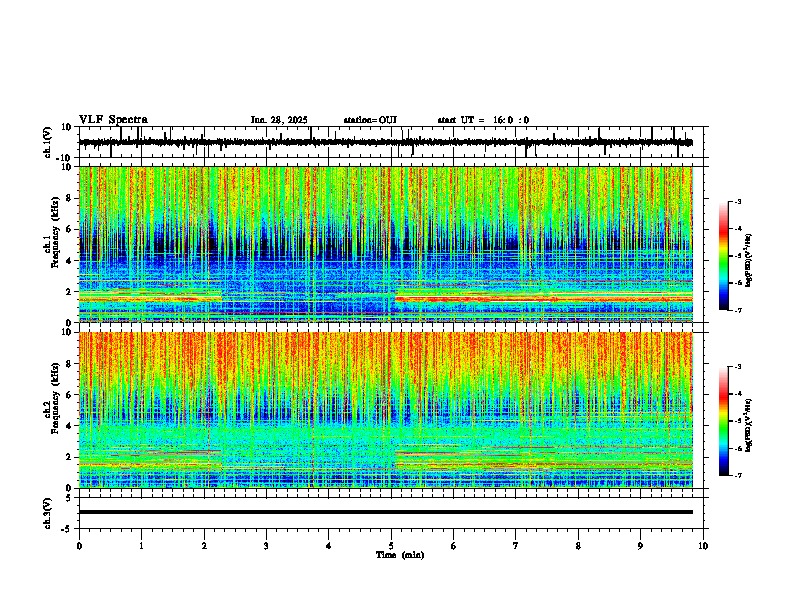Click the "station=OUJ" label

(x=370, y=120)
